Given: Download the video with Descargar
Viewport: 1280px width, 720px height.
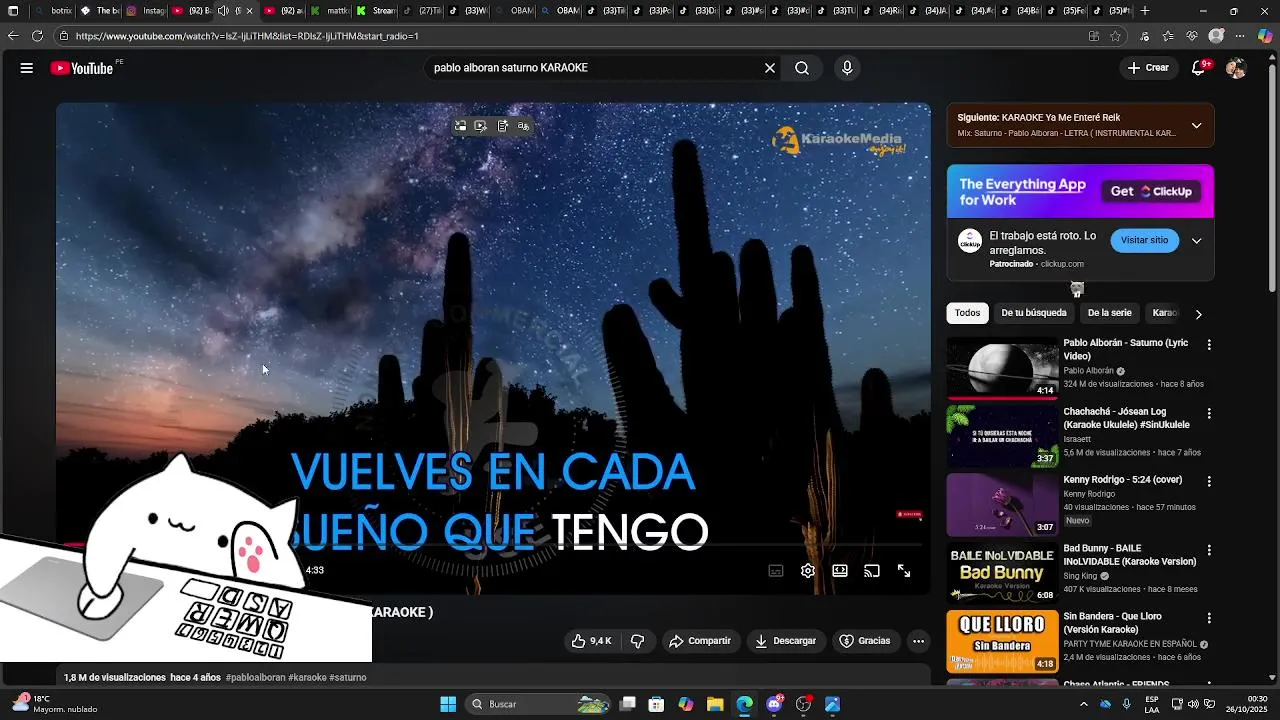Looking at the screenshot, I should (785, 641).
